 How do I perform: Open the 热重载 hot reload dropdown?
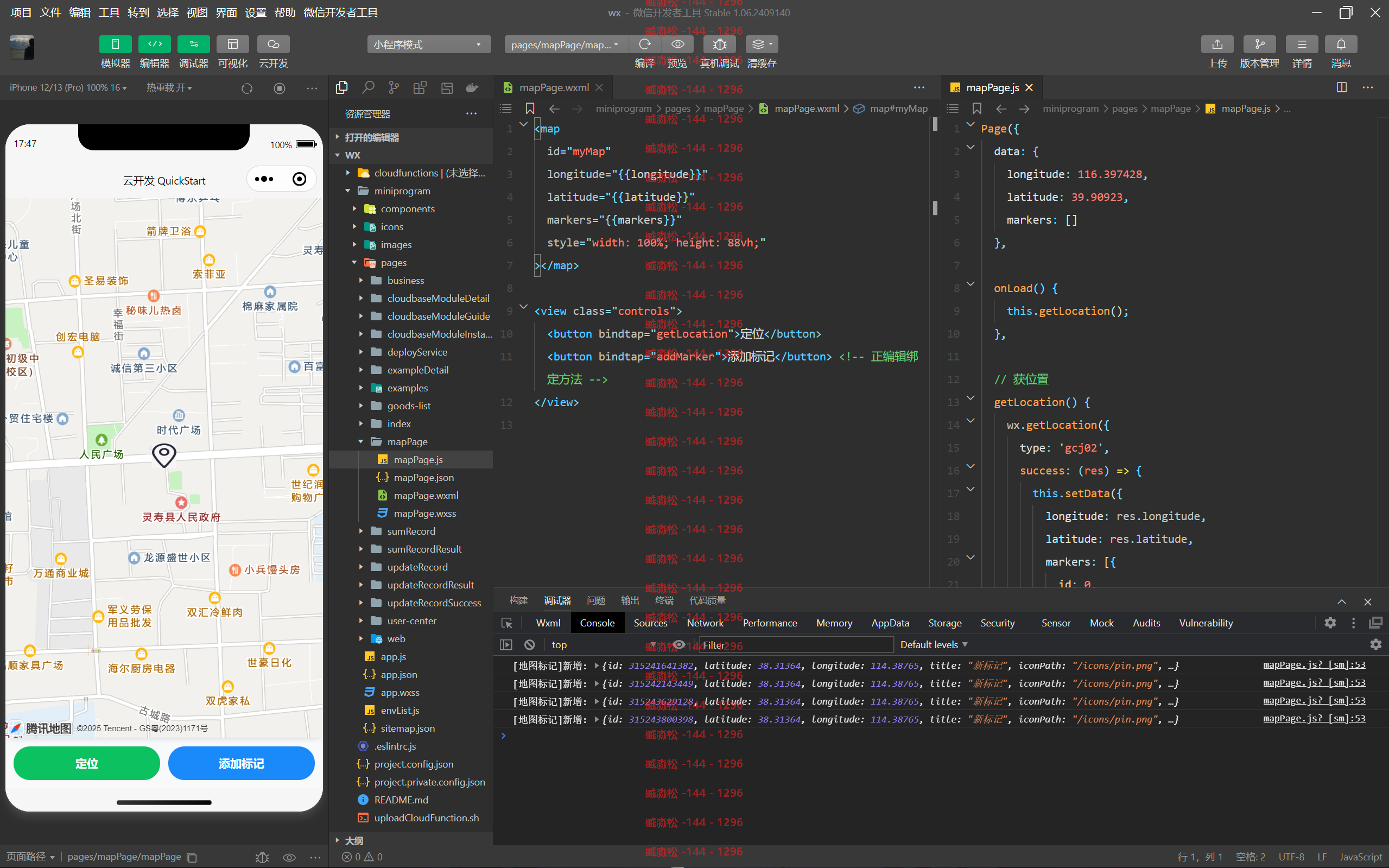click(x=169, y=87)
